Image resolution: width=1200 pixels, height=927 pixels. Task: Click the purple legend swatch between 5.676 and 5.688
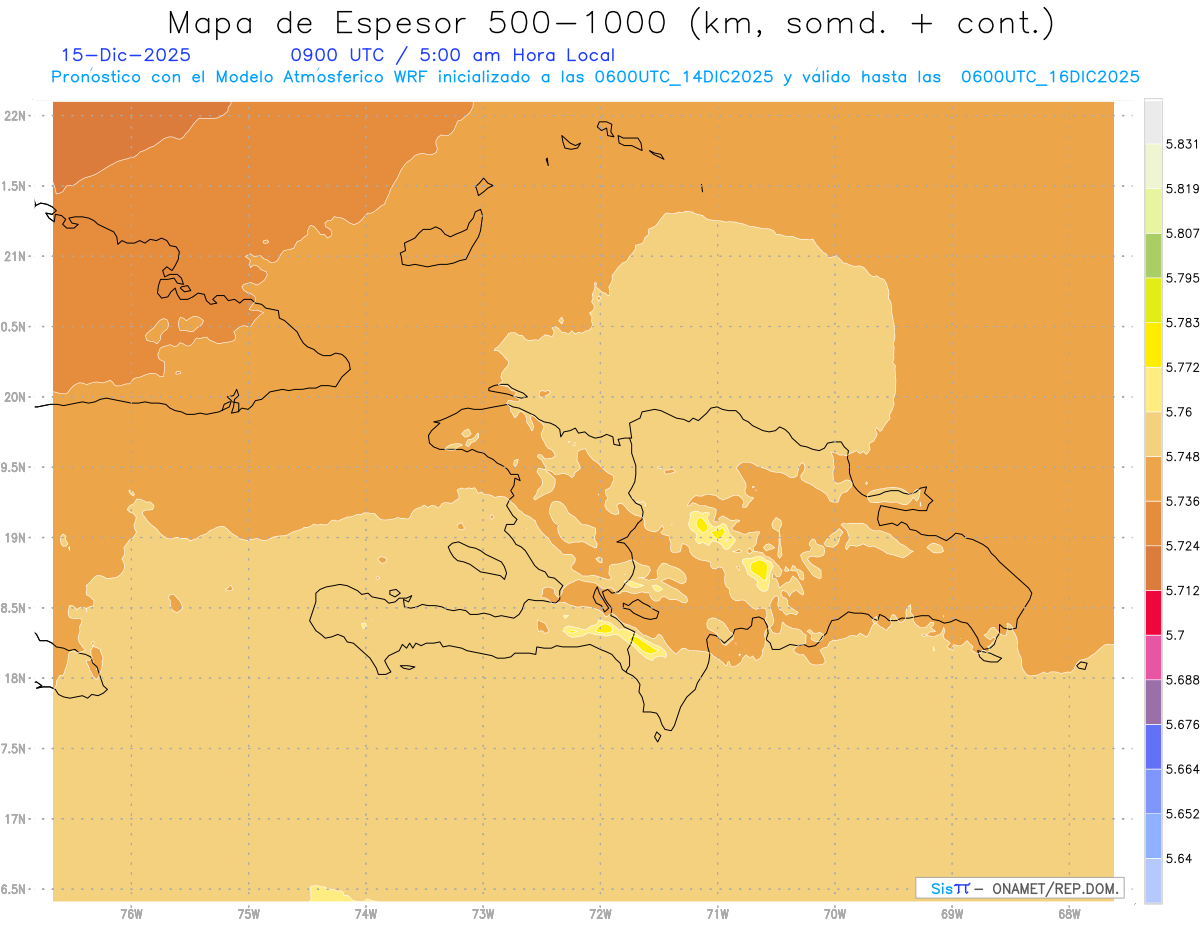pyautogui.click(x=1153, y=701)
